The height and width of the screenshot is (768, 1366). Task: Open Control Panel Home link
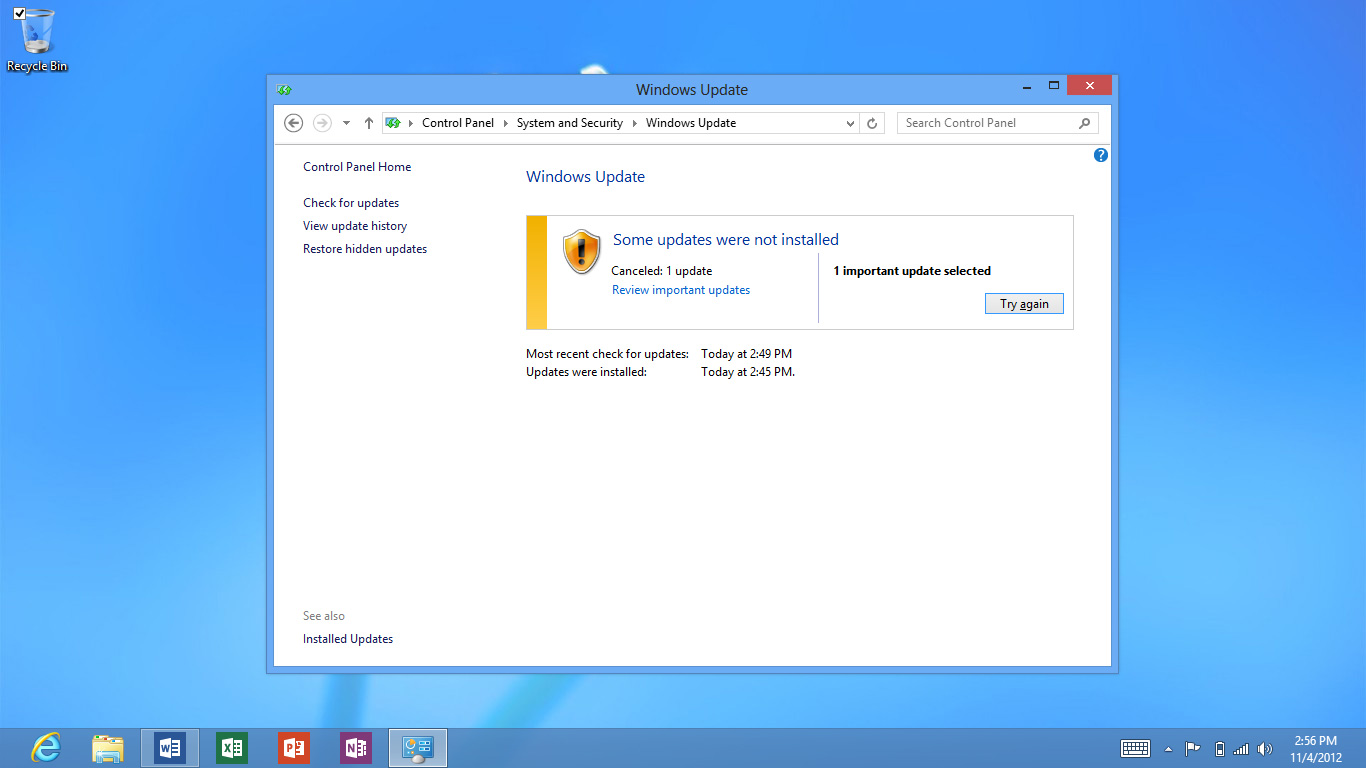pos(357,167)
